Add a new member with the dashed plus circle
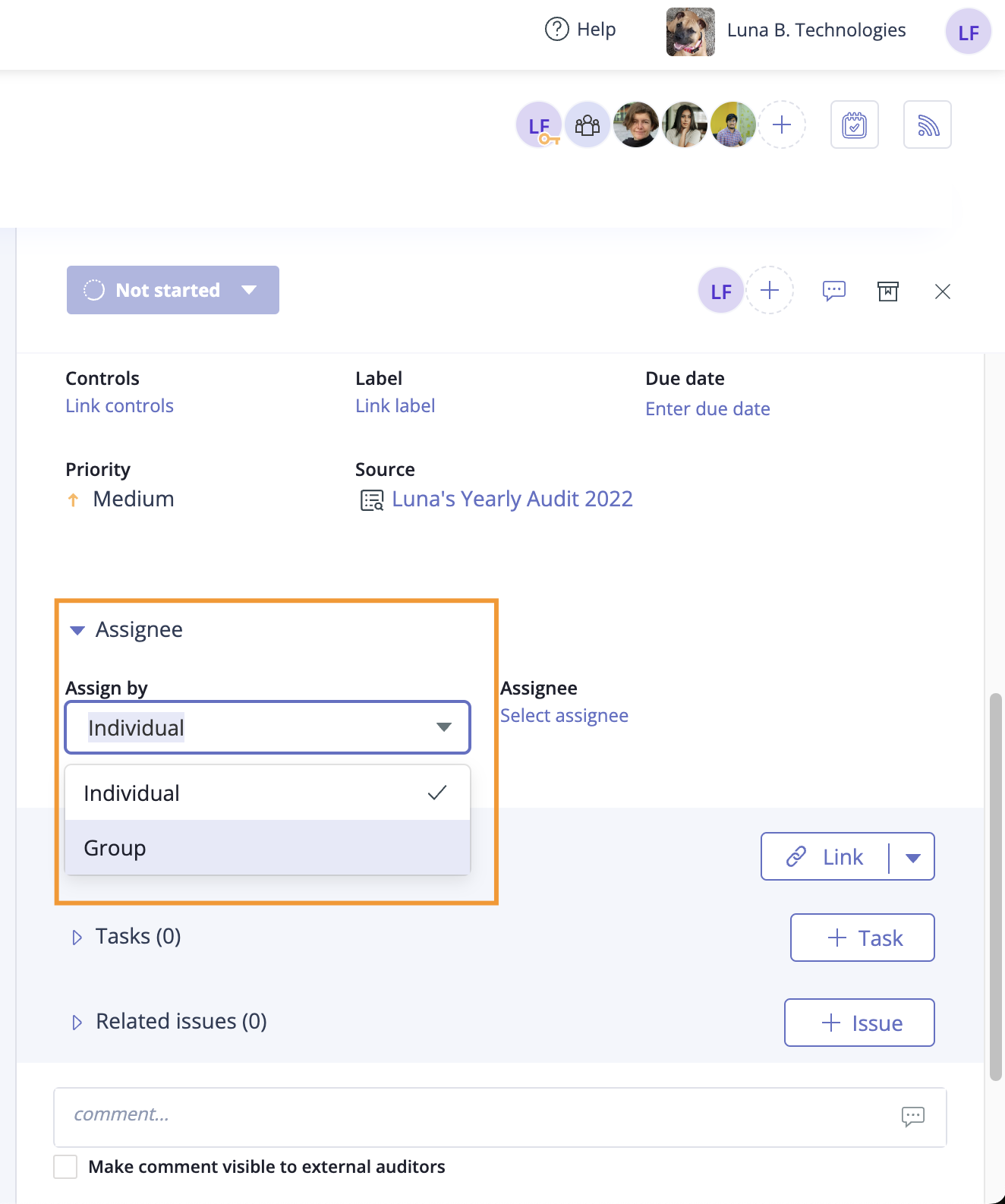Image resolution: width=1005 pixels, height=1204 pixels. (x=782, y=124)
